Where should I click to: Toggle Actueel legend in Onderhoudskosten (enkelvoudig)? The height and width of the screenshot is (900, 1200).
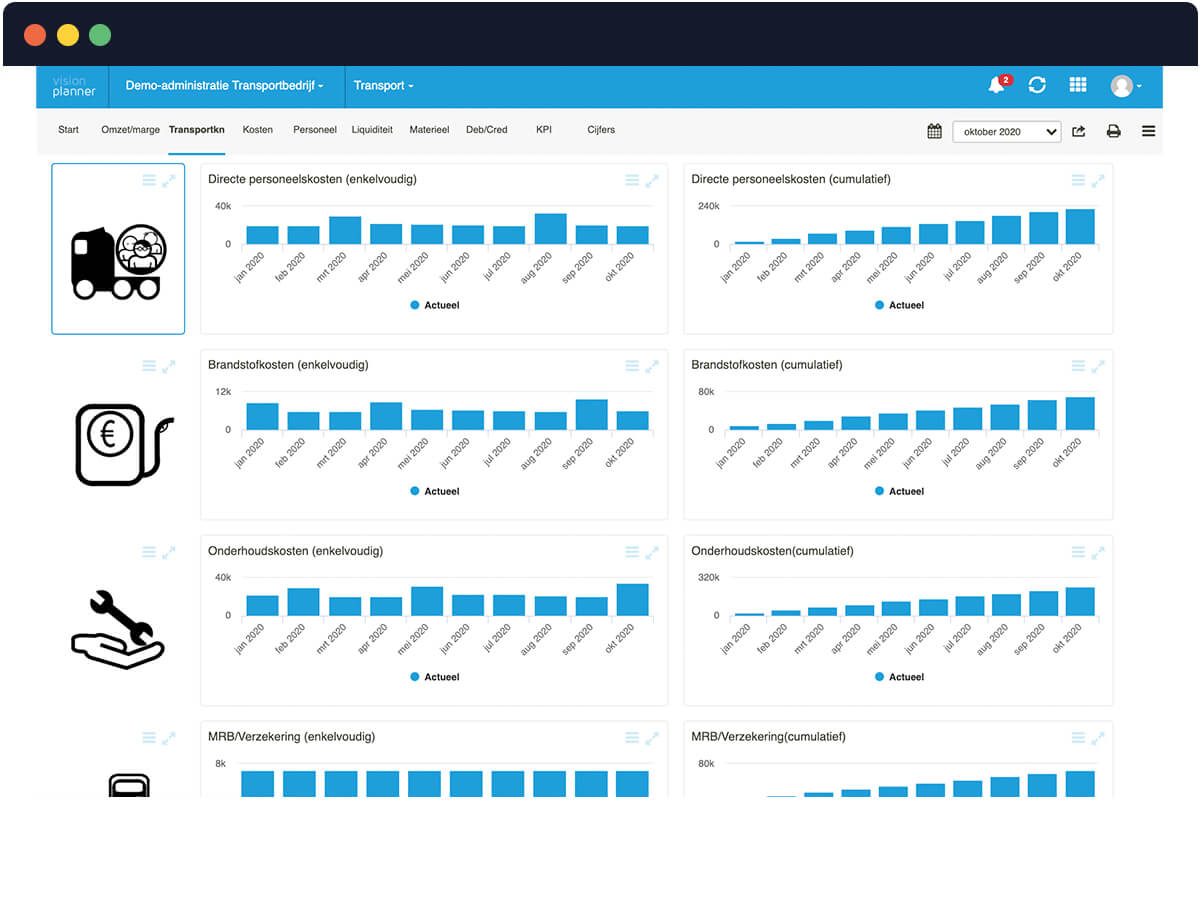pyautogui.click(x=434, y=677)
